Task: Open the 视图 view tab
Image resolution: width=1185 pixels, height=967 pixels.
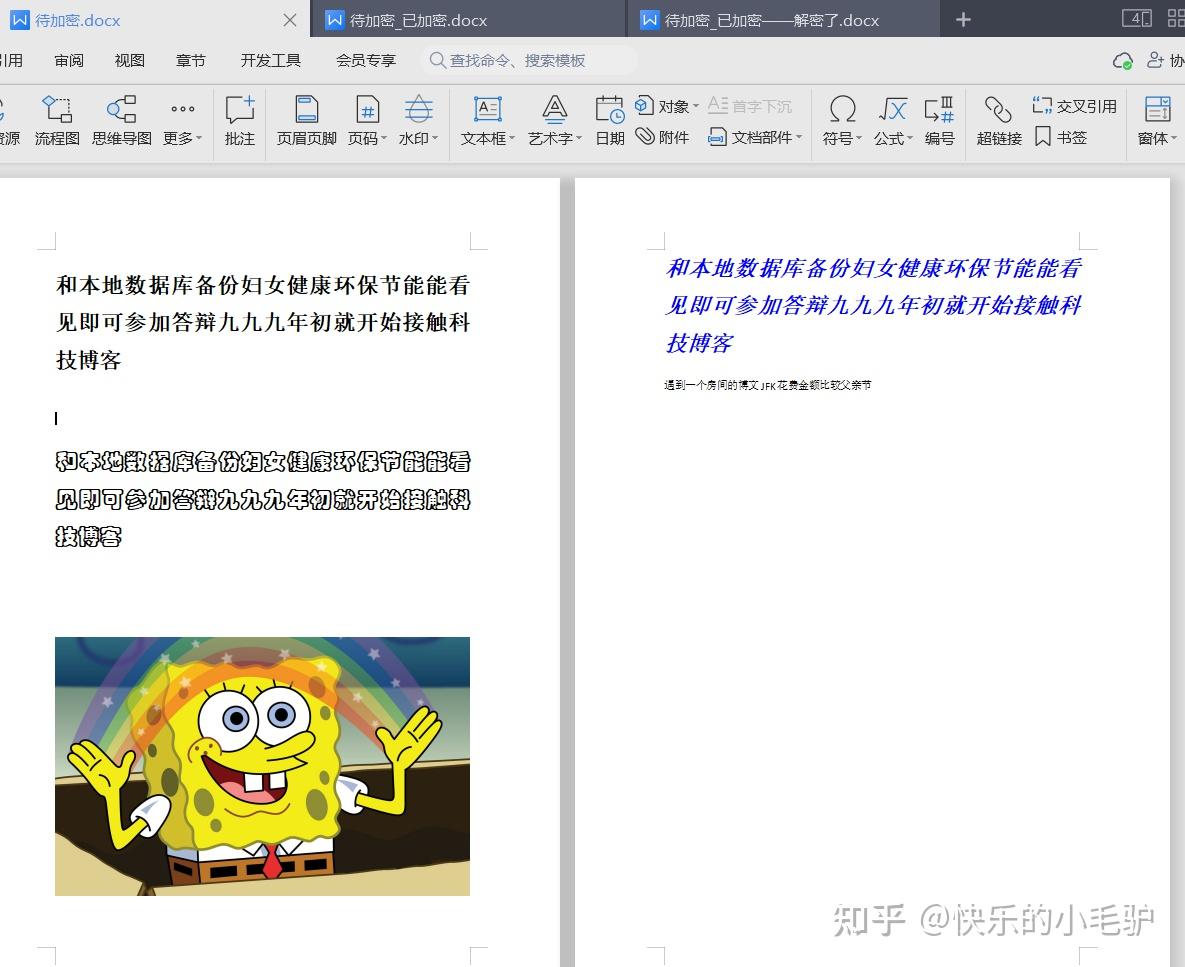Action: (x=129, y=60)
